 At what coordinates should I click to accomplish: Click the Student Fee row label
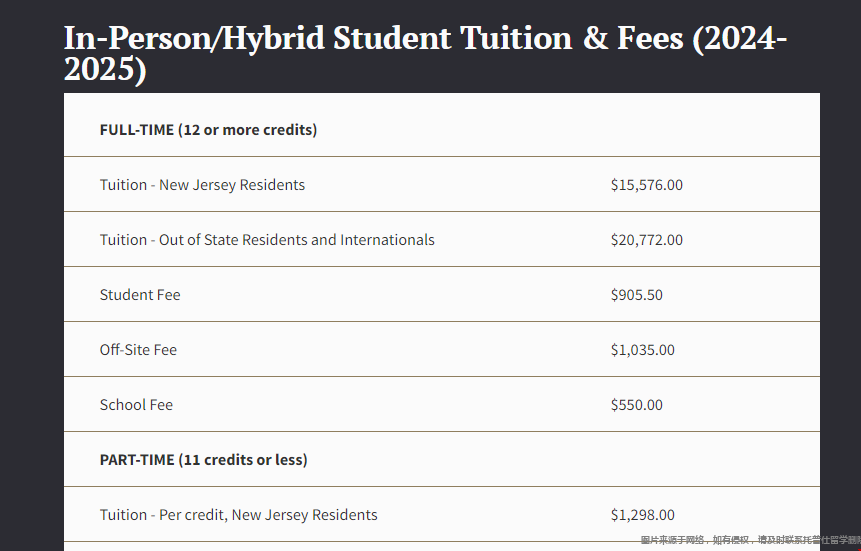pyautogui.click(x=140, y=295)
